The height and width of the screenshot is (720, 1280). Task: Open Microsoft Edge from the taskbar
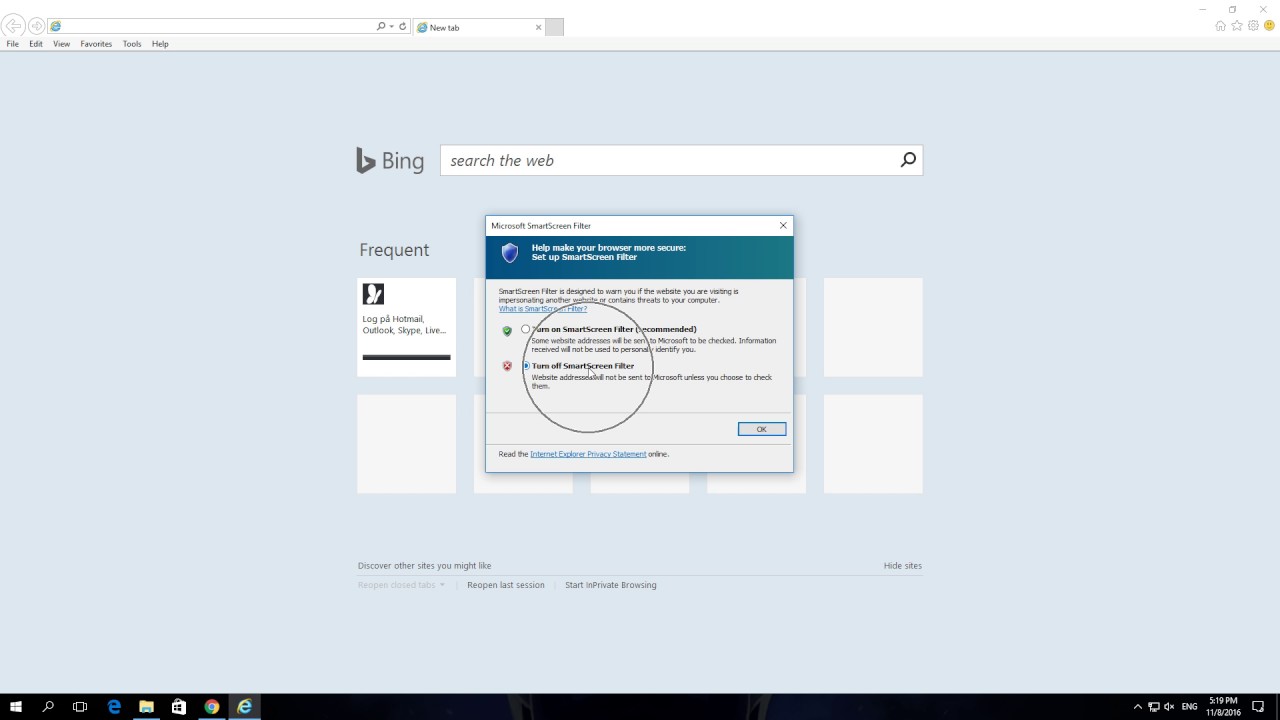pyautogui.click(x=114, y=707)
